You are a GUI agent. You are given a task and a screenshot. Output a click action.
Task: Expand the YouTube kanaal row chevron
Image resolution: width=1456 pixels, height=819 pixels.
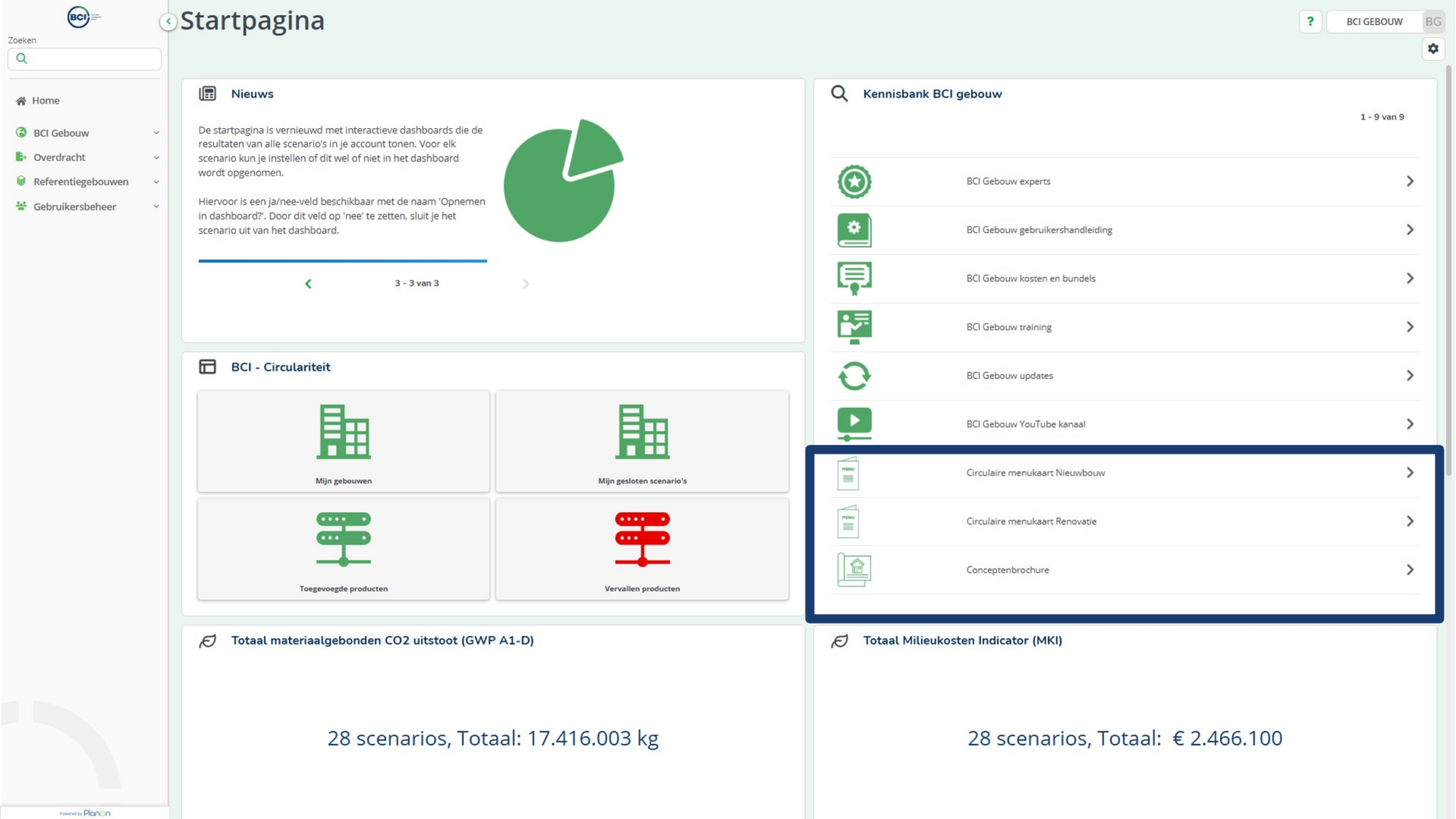1410,424
